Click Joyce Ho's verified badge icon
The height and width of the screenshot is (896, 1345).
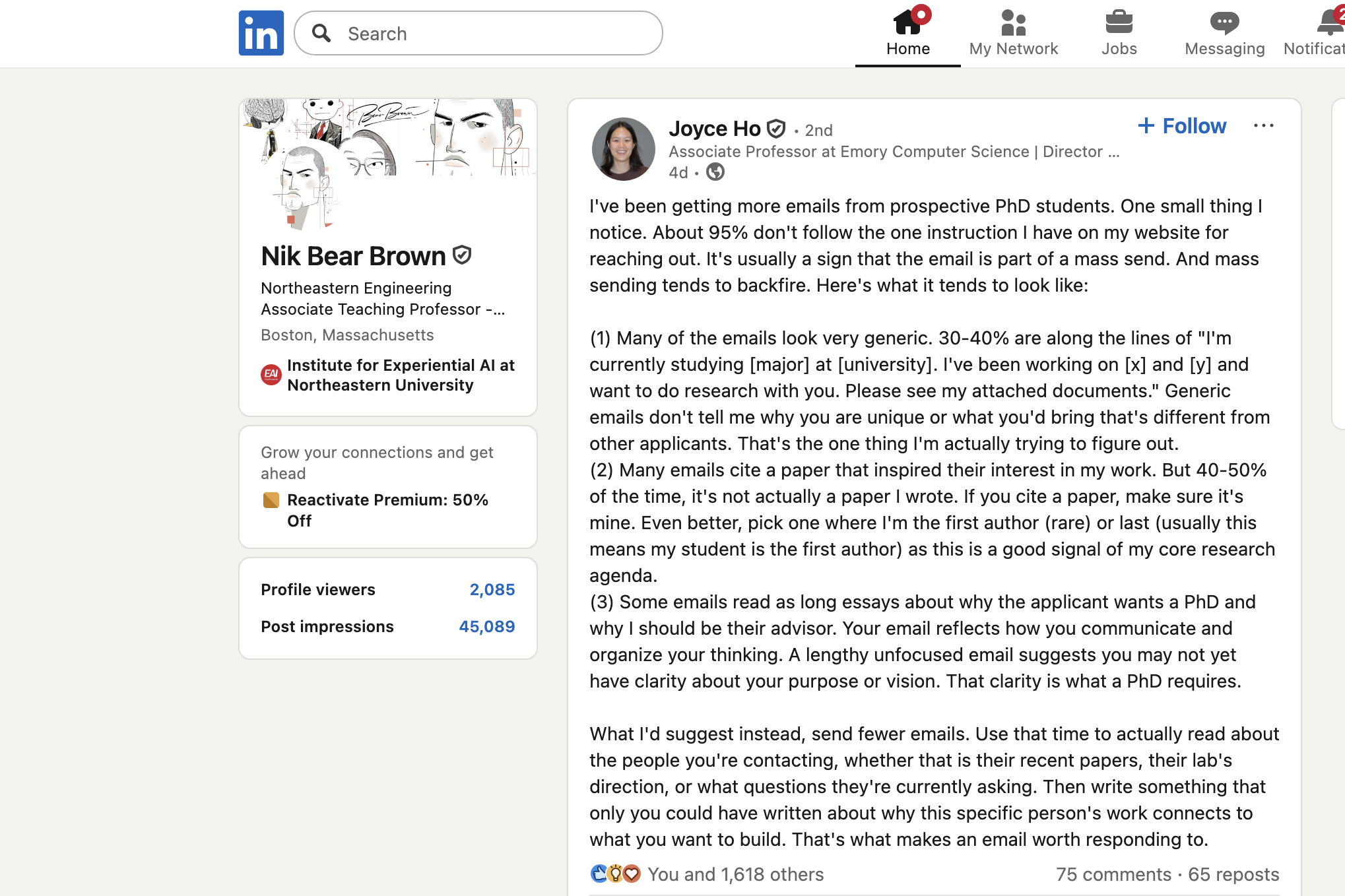[776, 129]
